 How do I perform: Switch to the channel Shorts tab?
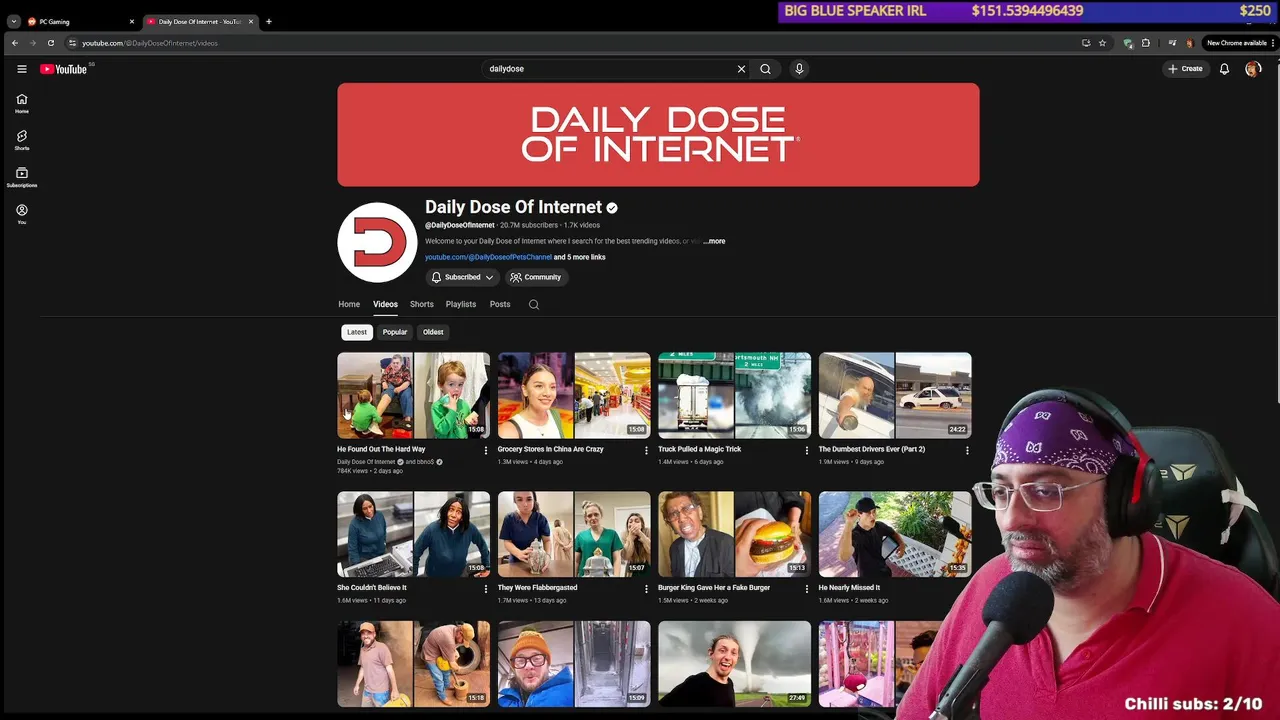[x=422, y=304]
